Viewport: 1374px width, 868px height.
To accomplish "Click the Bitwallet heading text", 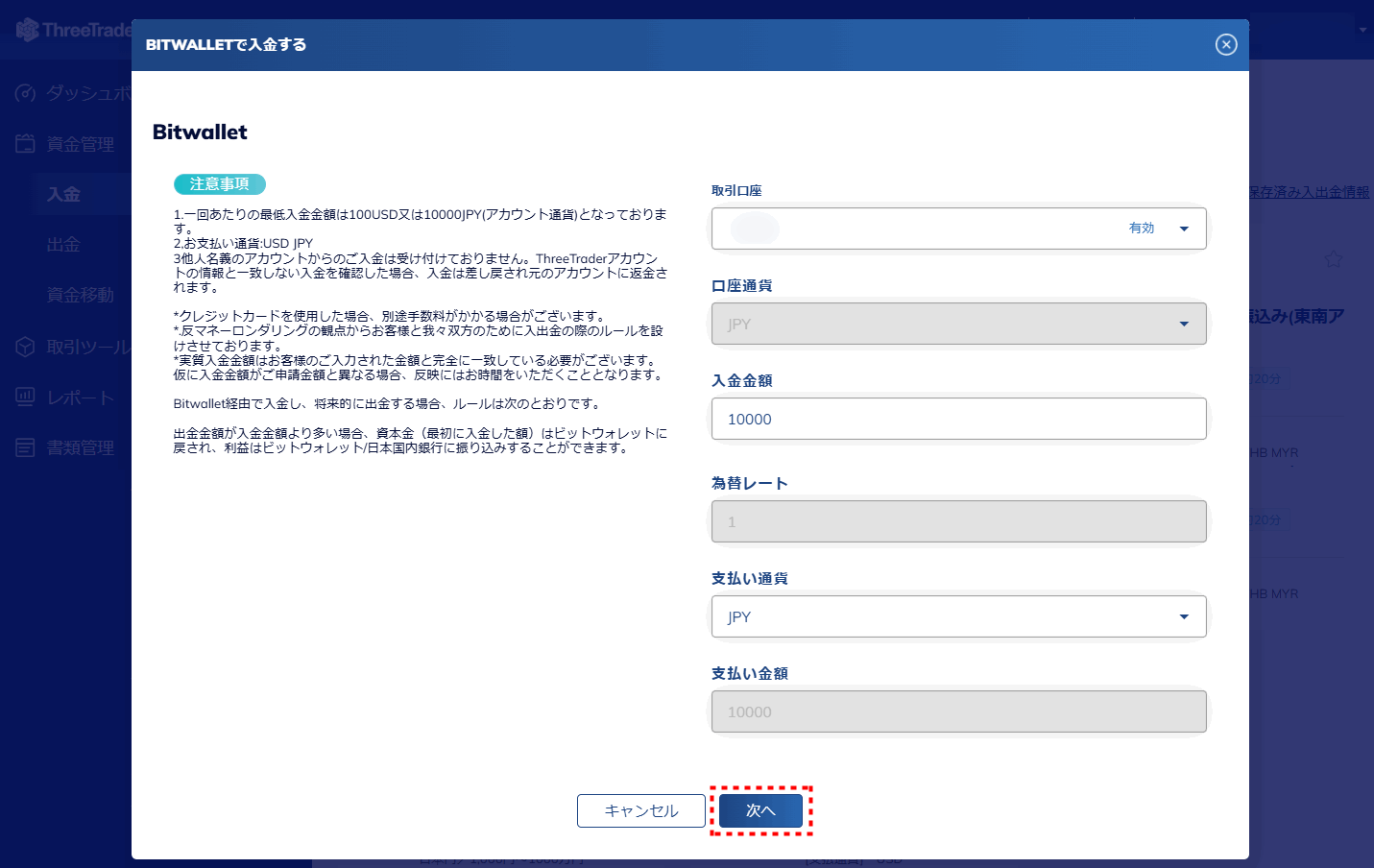I will click(x=200, y=133).
